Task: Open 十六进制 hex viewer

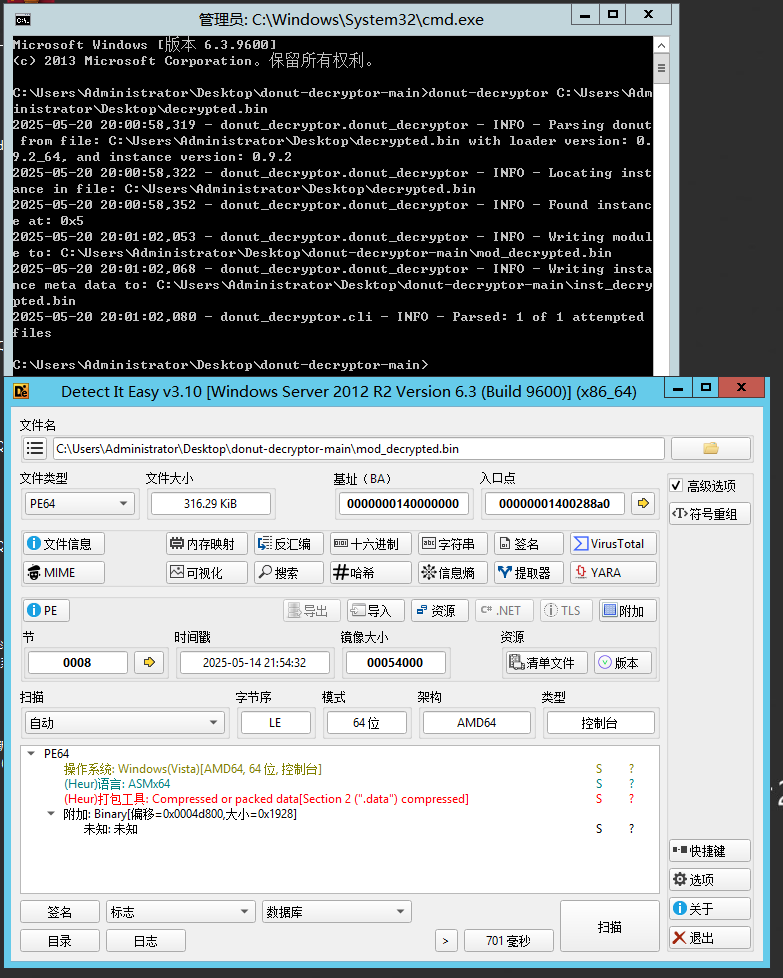Action: [x=371, y=544]
